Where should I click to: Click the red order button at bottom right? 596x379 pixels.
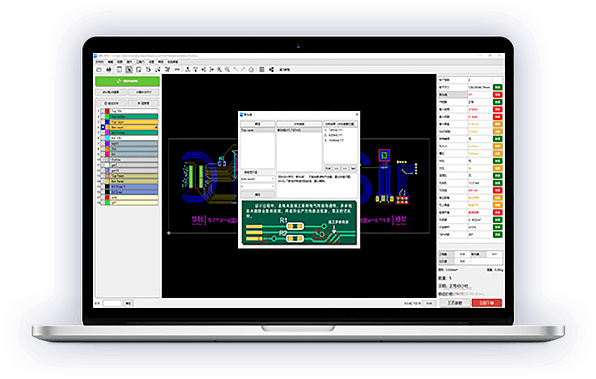click(x=487, y=303)
